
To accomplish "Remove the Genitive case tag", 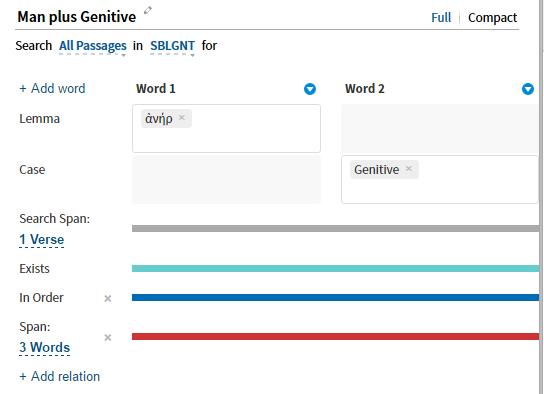I will (x=409, y=169).
